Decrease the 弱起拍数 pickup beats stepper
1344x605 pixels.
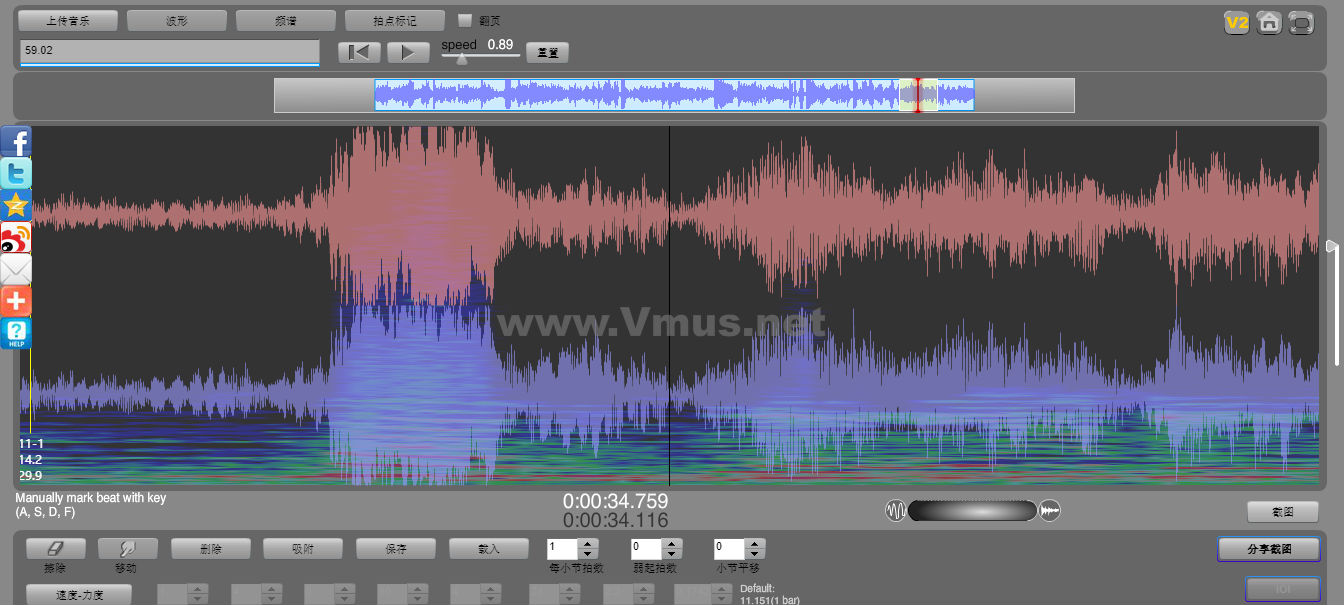click(x=672, y=554)
